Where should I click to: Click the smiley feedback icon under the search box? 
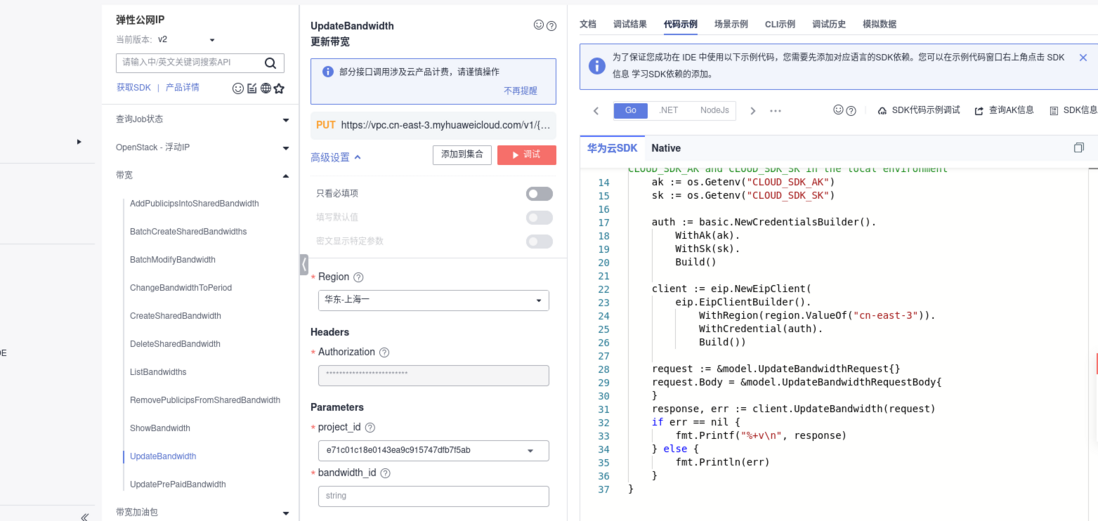237,88
